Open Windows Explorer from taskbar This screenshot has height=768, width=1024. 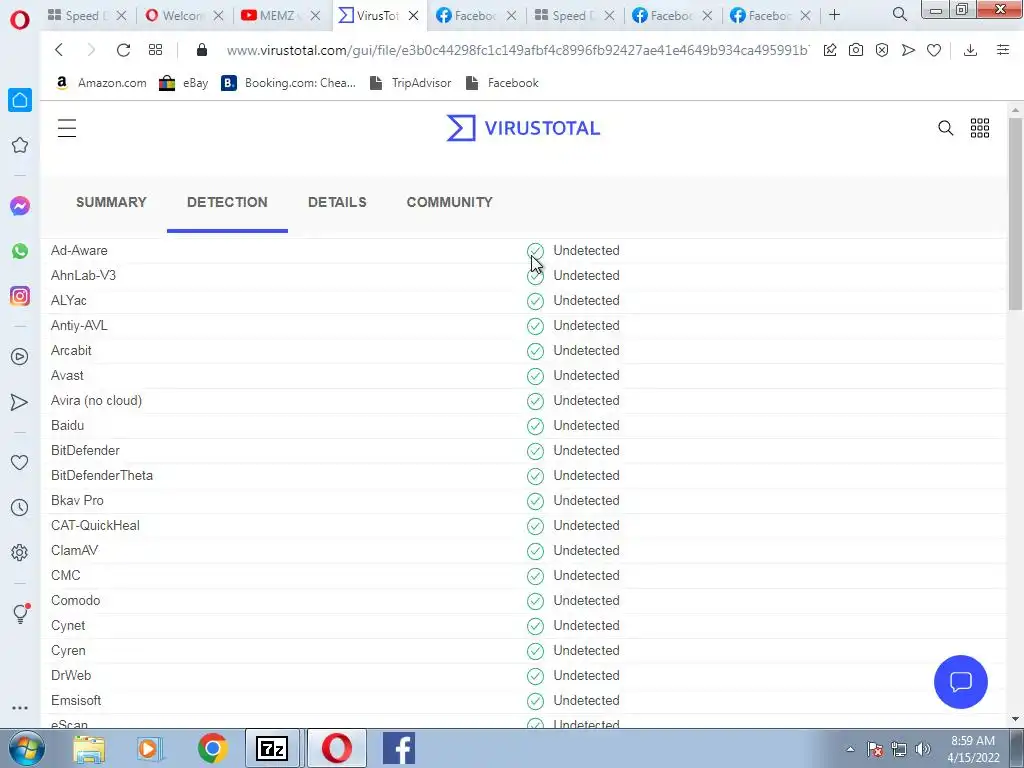click(89, 748)
